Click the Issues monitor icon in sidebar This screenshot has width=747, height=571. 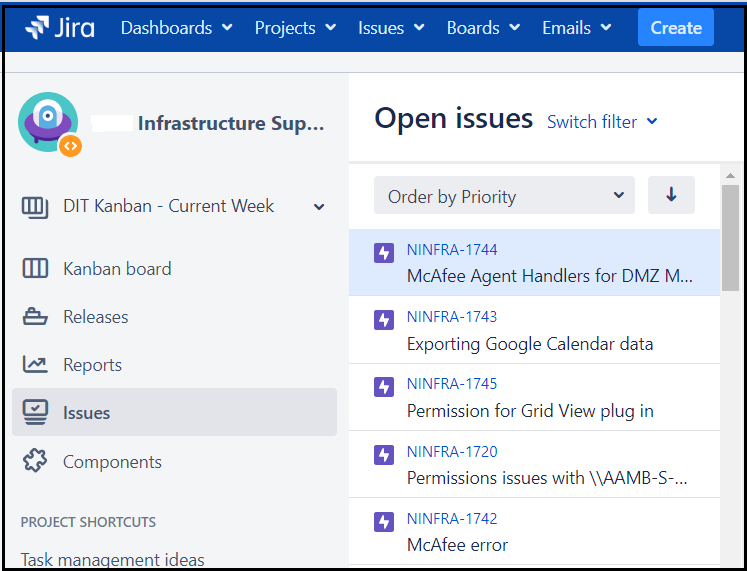[35, 412]
